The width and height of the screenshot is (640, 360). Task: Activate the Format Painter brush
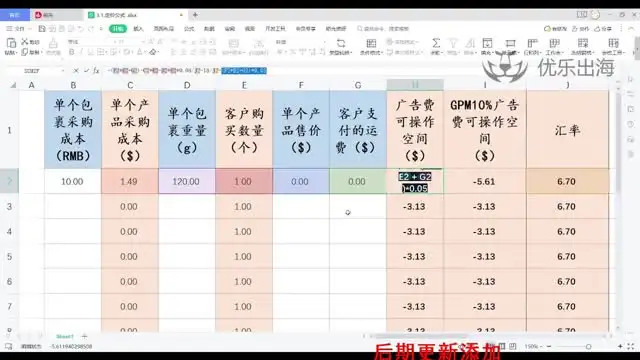tap(53, 43)
